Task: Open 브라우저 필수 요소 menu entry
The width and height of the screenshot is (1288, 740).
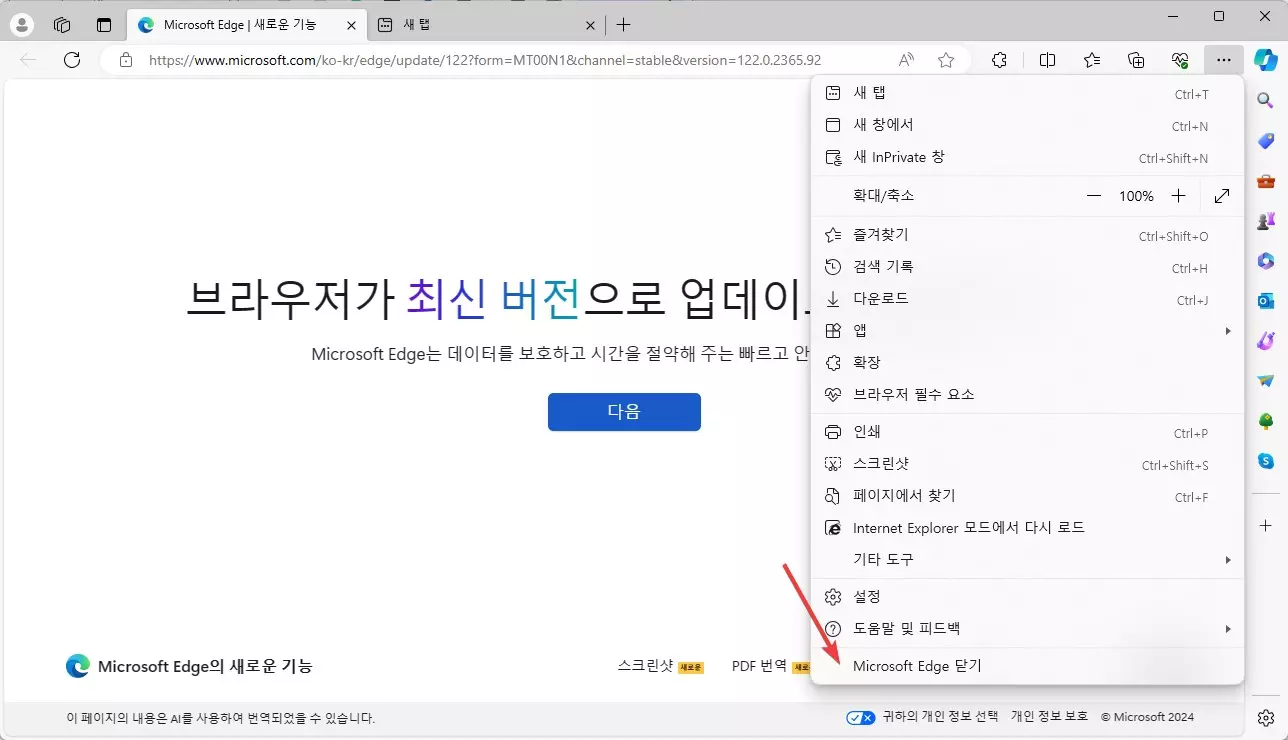Action: pos(1028,394)
